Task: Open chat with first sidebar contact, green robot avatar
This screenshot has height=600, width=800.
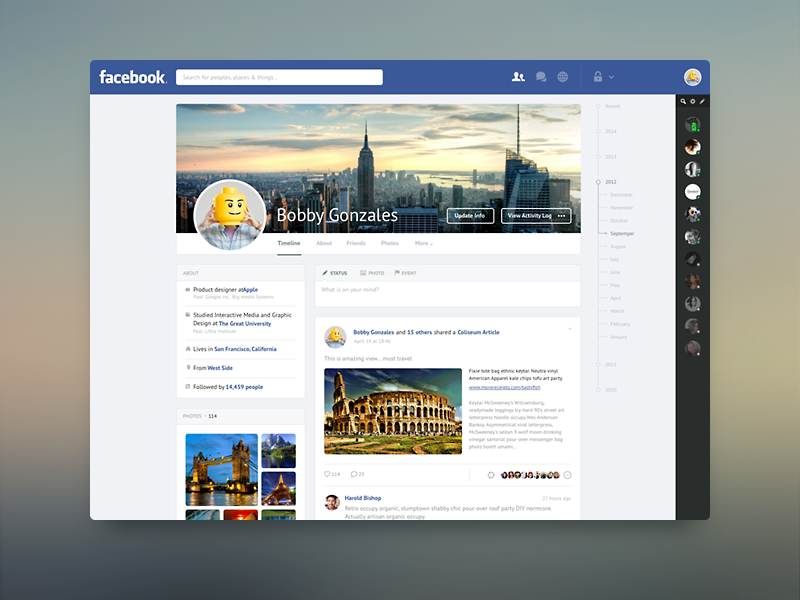Action: point(692,124)
